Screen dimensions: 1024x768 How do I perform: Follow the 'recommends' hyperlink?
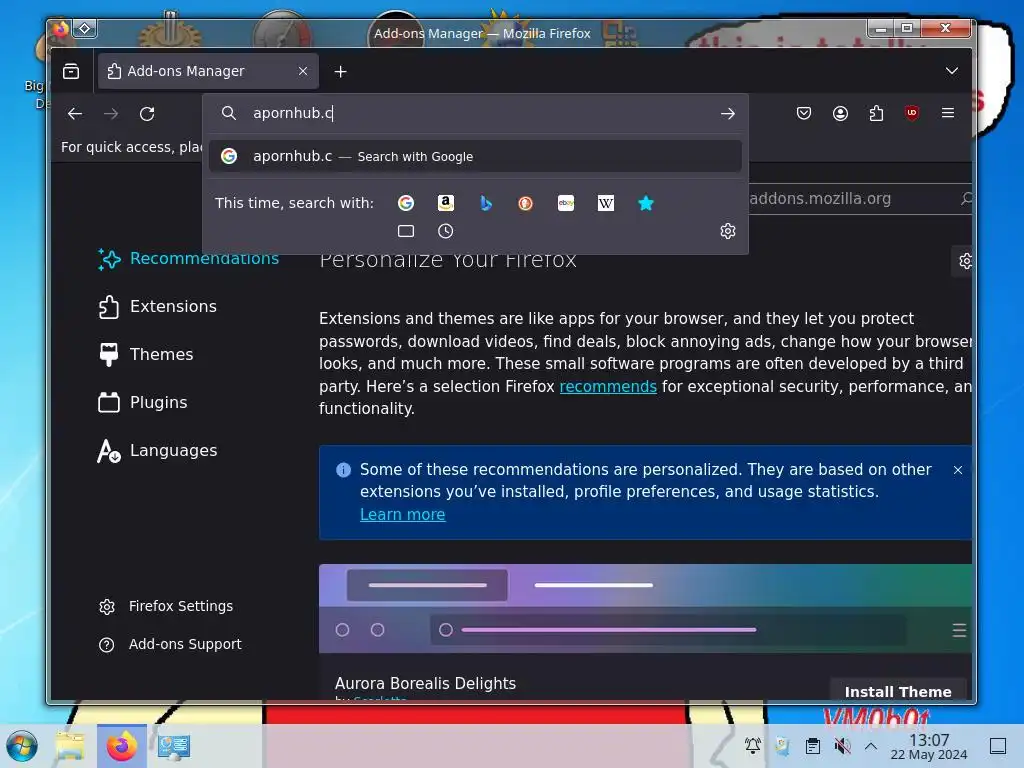[608, 387]
